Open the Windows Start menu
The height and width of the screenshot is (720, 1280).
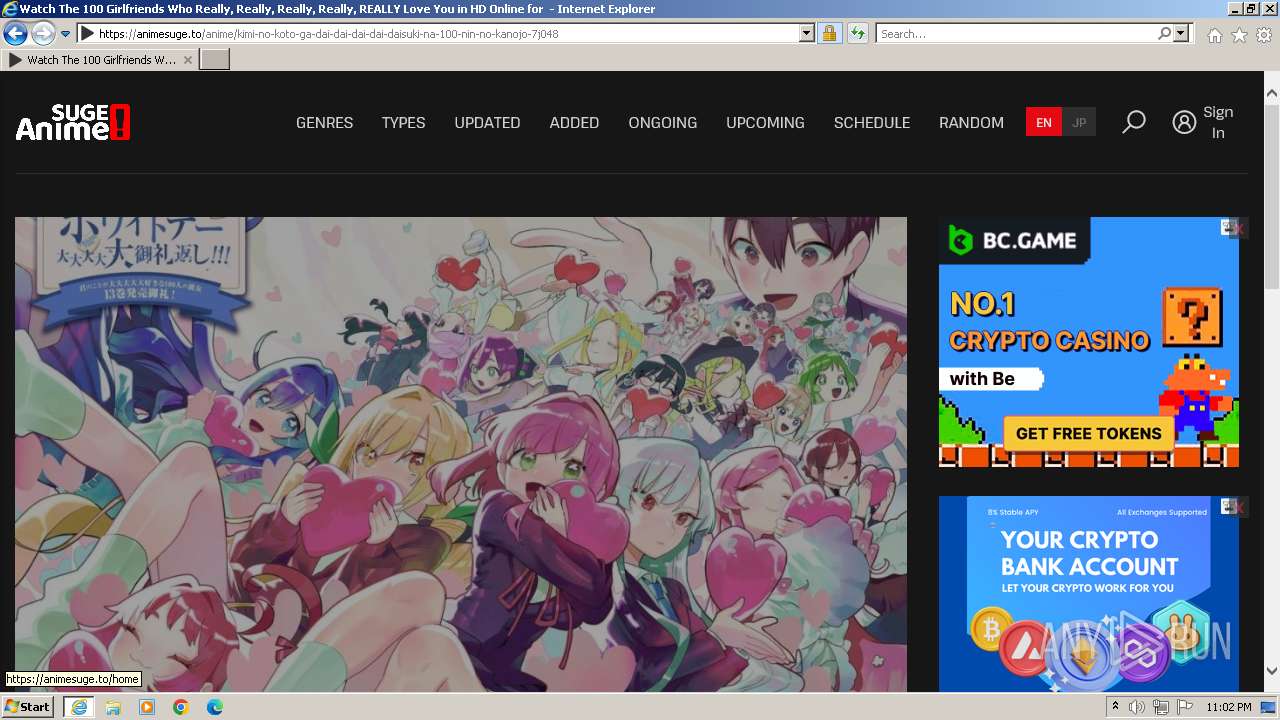pyautogui.click(x=28, y=706)
